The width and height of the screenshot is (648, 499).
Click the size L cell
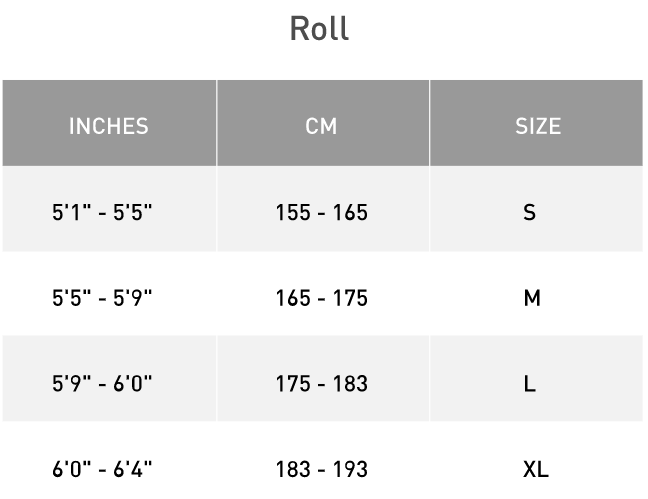point(530,384)
